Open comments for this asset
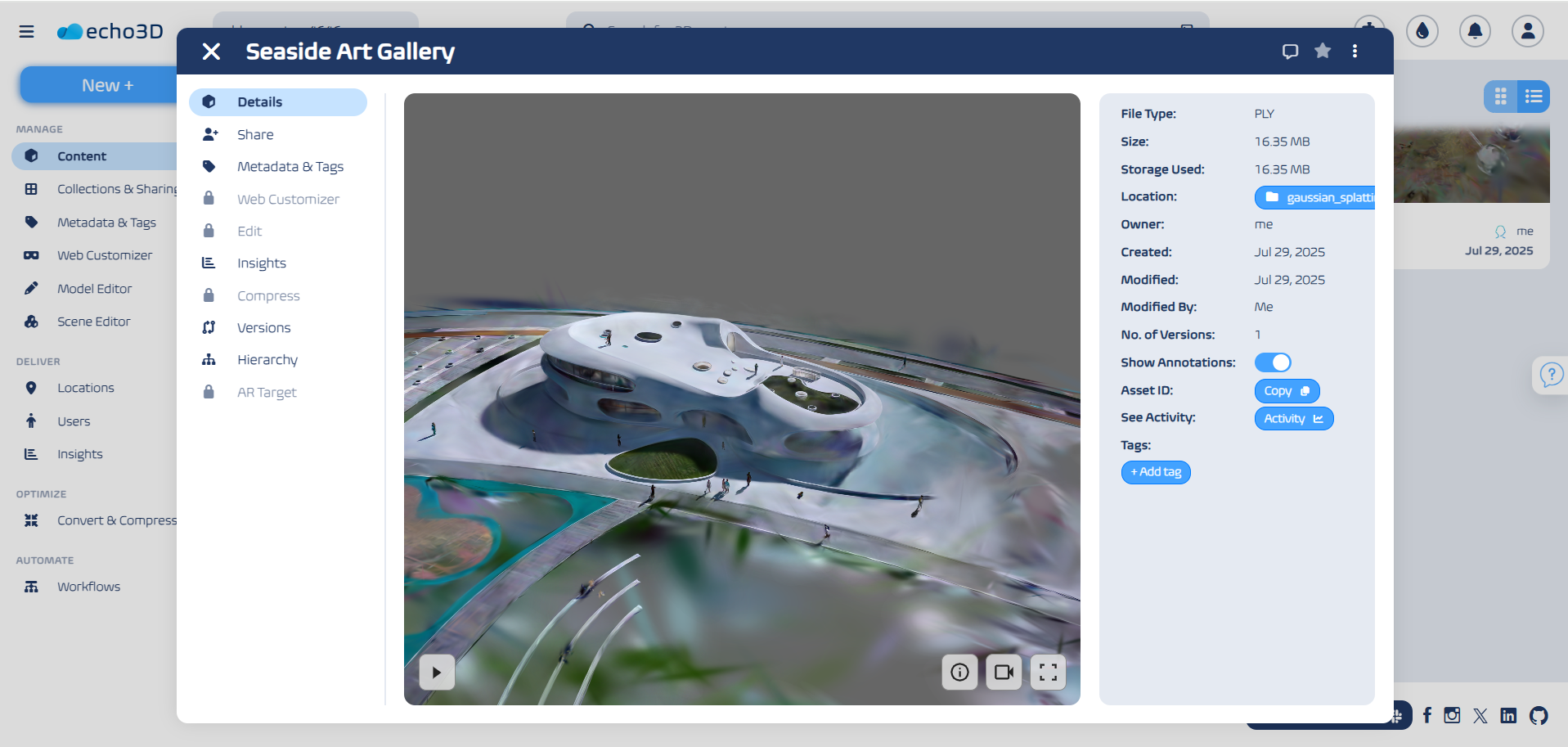 click(1290, 51)
